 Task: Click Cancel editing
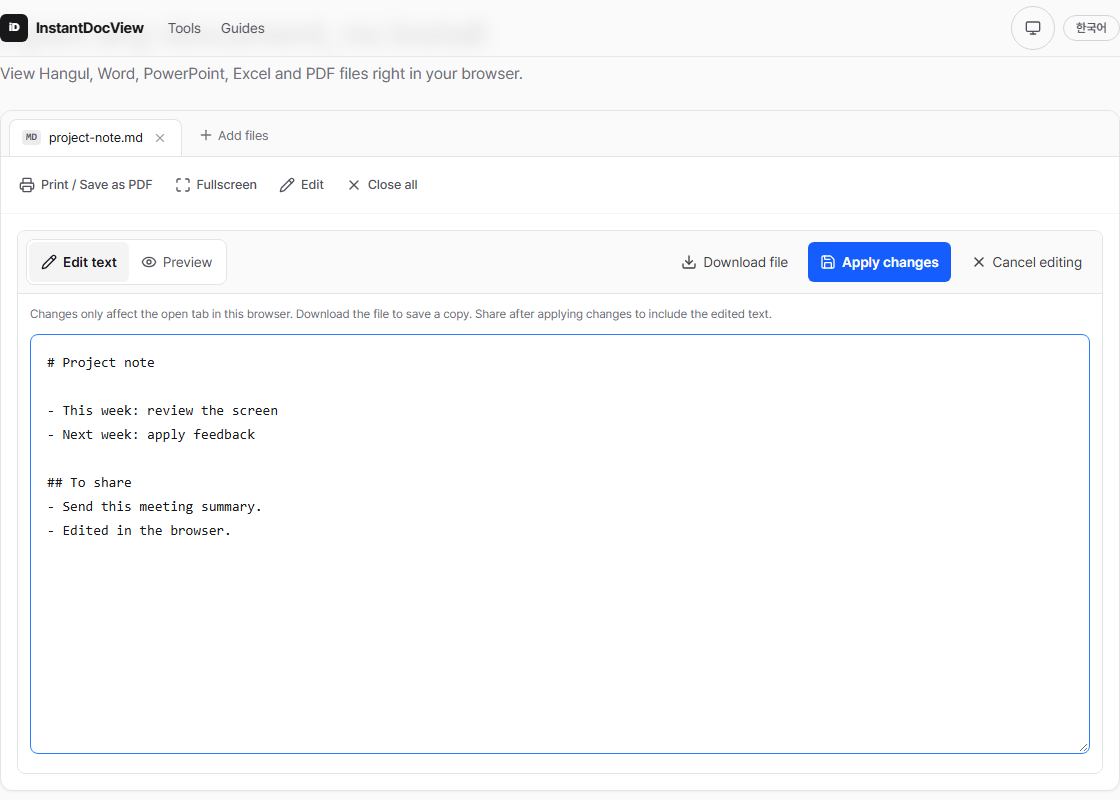coord(1026,262)
